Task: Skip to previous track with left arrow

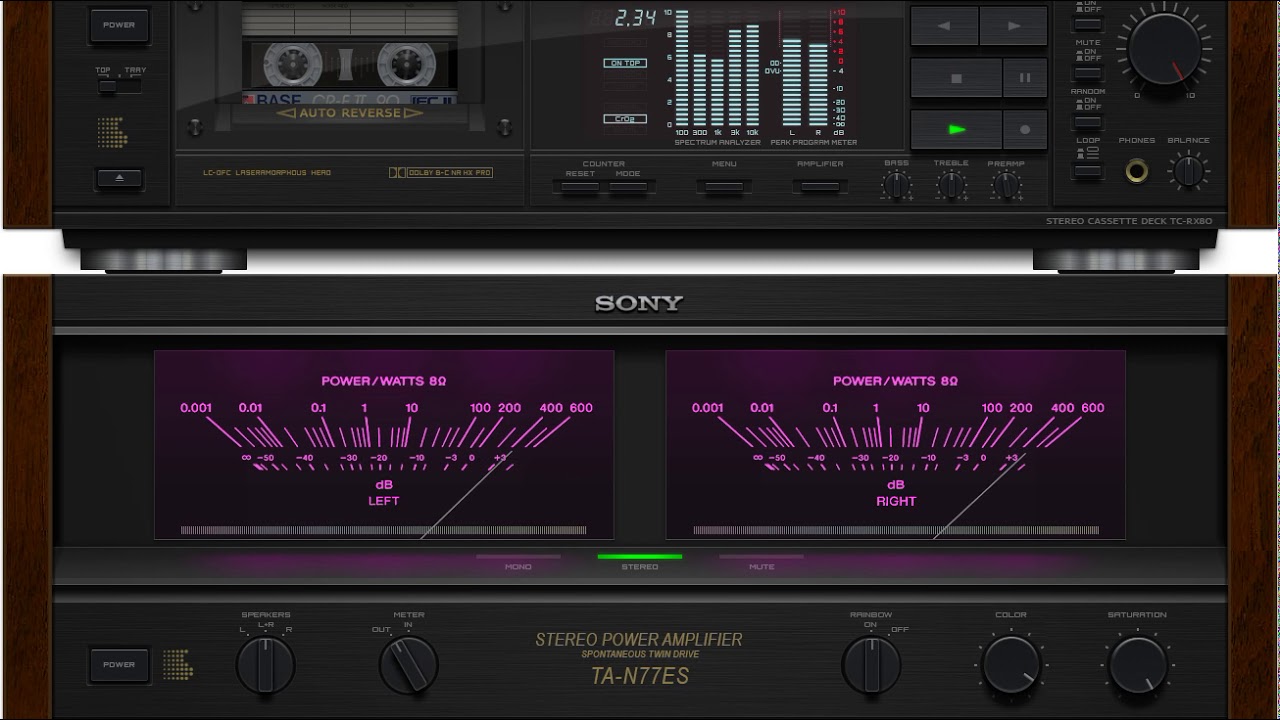Action: click(943, 26)
